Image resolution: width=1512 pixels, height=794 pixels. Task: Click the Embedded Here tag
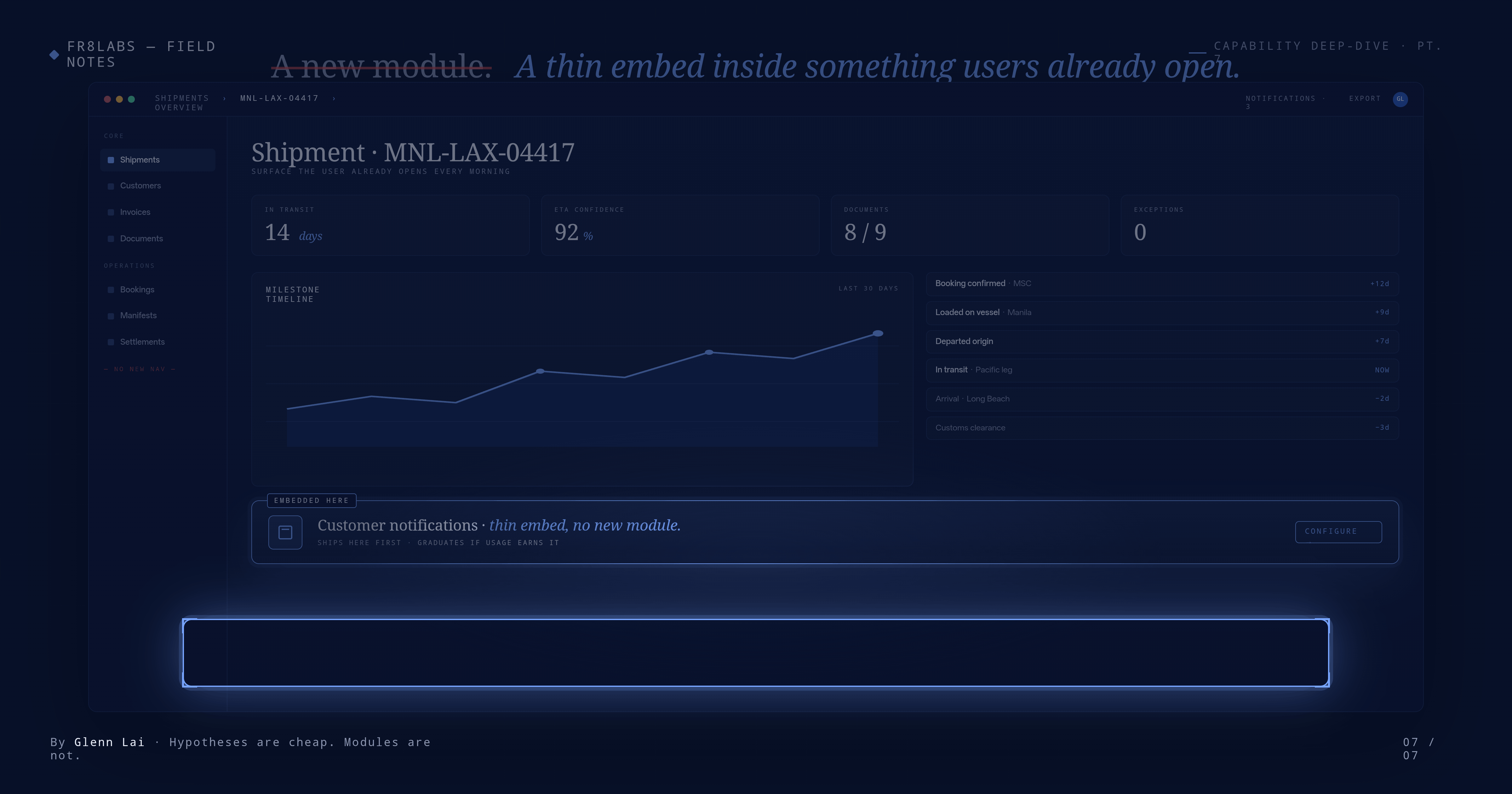pos(312,500)
